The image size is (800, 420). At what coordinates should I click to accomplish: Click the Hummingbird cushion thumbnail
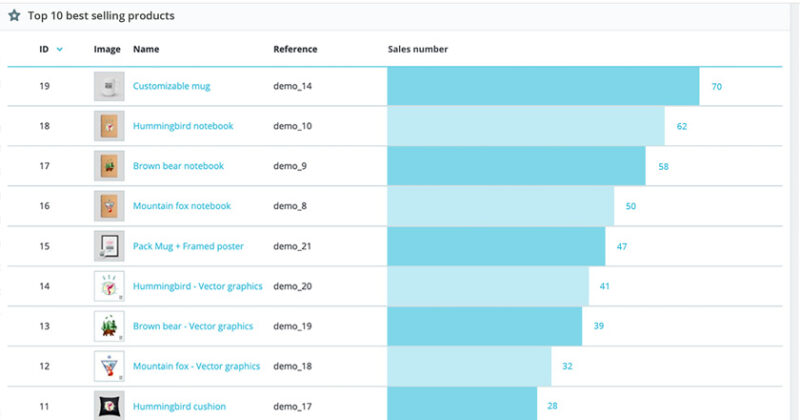pyautogui.click(x=109, y=405)
